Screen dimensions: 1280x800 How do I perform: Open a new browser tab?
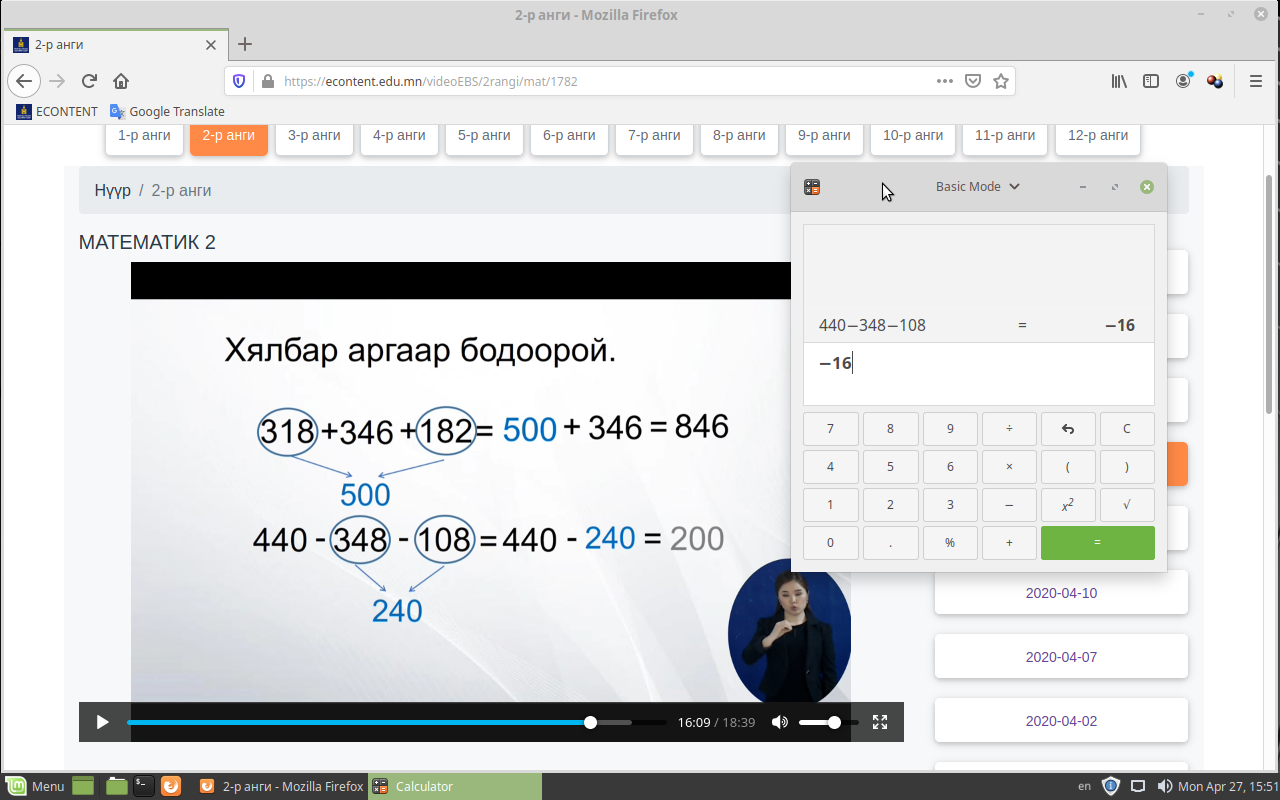[x=245, y=44]
